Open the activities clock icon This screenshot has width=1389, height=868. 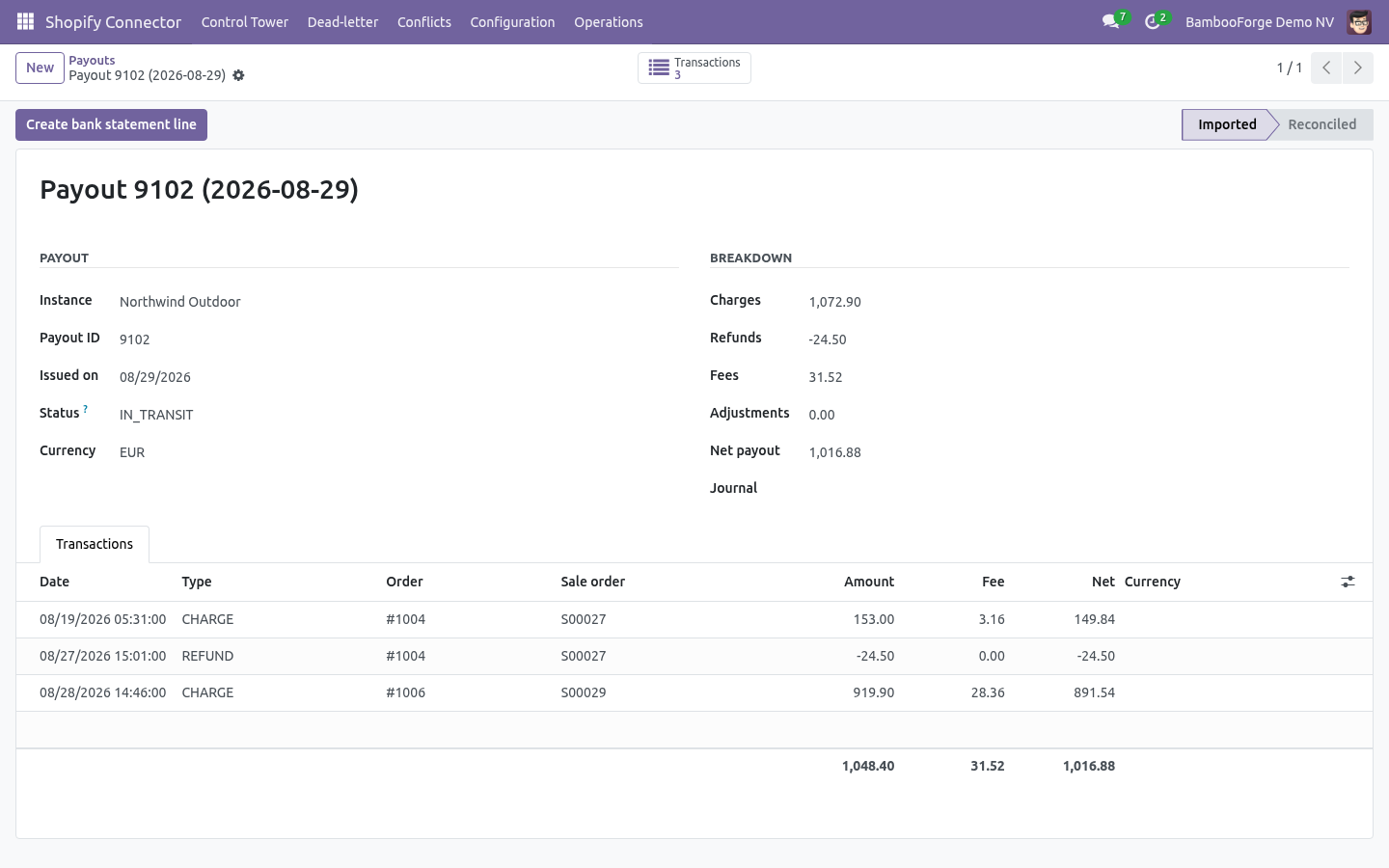[1152, 21]
